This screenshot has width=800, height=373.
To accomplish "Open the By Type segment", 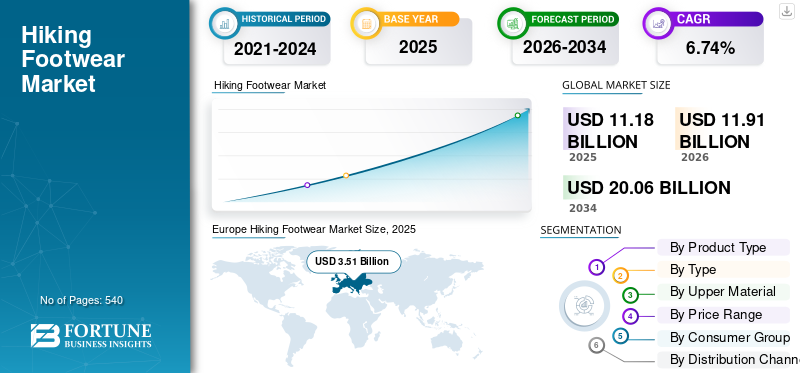I will click(x=723, y=269).
